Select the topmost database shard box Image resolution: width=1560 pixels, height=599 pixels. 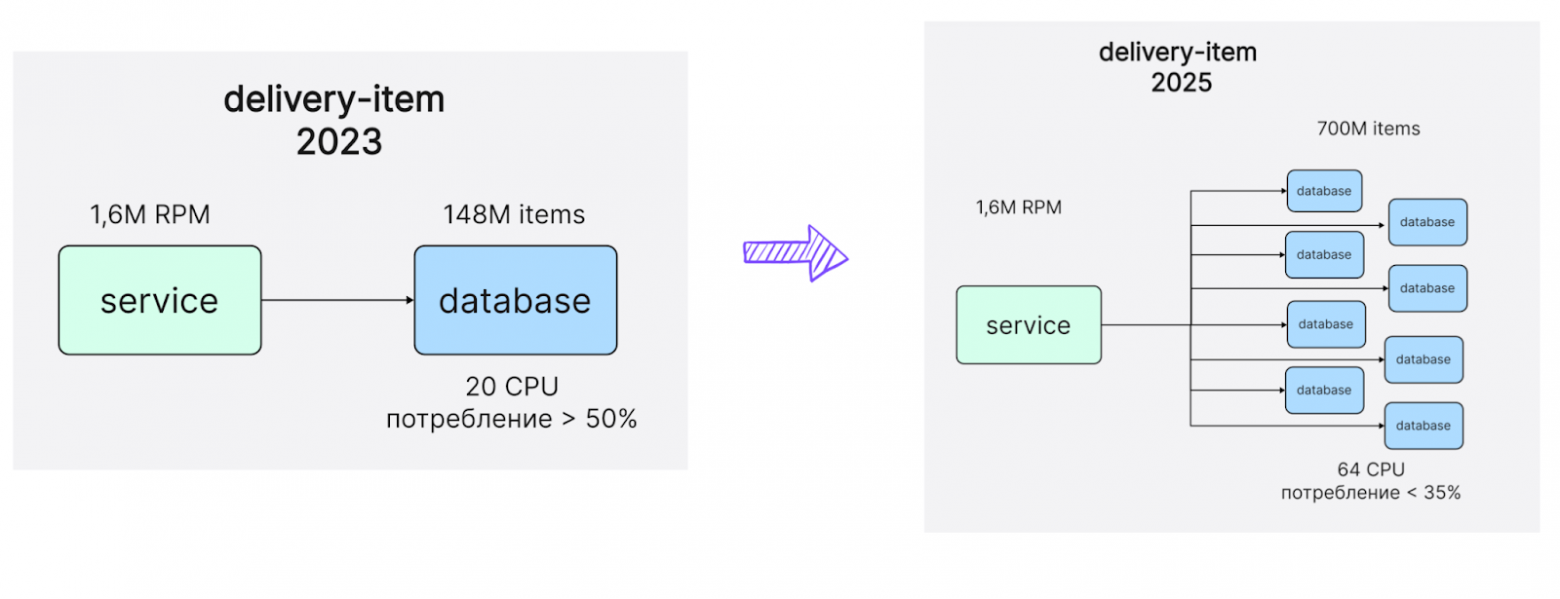(1324, 190)
